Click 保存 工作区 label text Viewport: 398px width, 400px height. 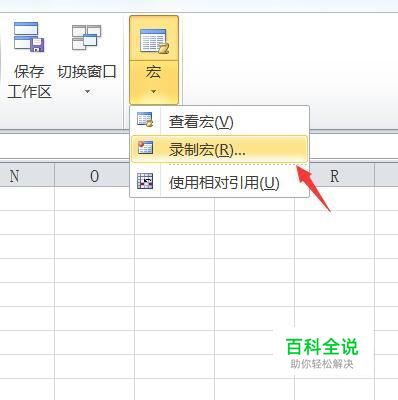(x=29, y=82)
